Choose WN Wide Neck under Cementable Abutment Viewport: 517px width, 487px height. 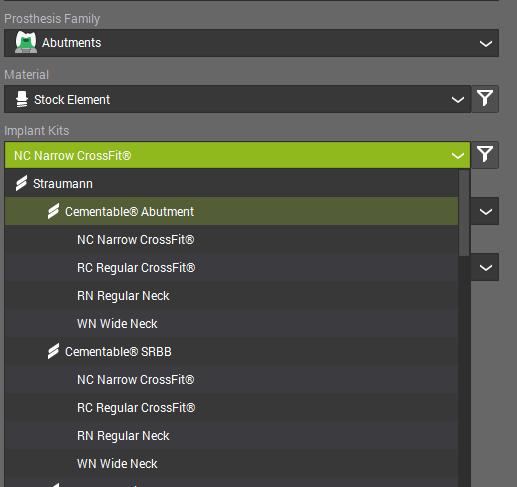(232, 324)
